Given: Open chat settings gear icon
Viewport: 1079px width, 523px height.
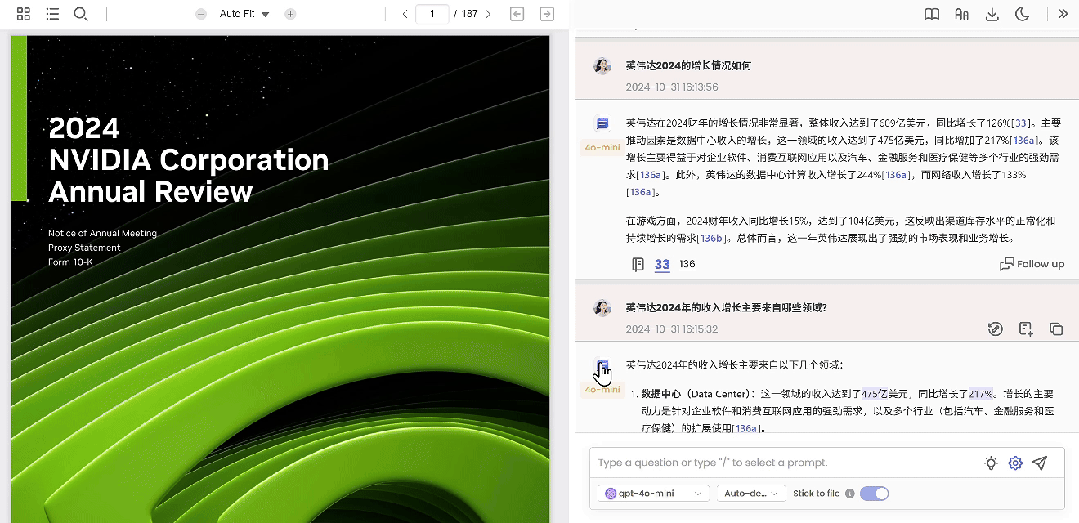Looking at the screenshot, I should click(x=1015, y=462).
